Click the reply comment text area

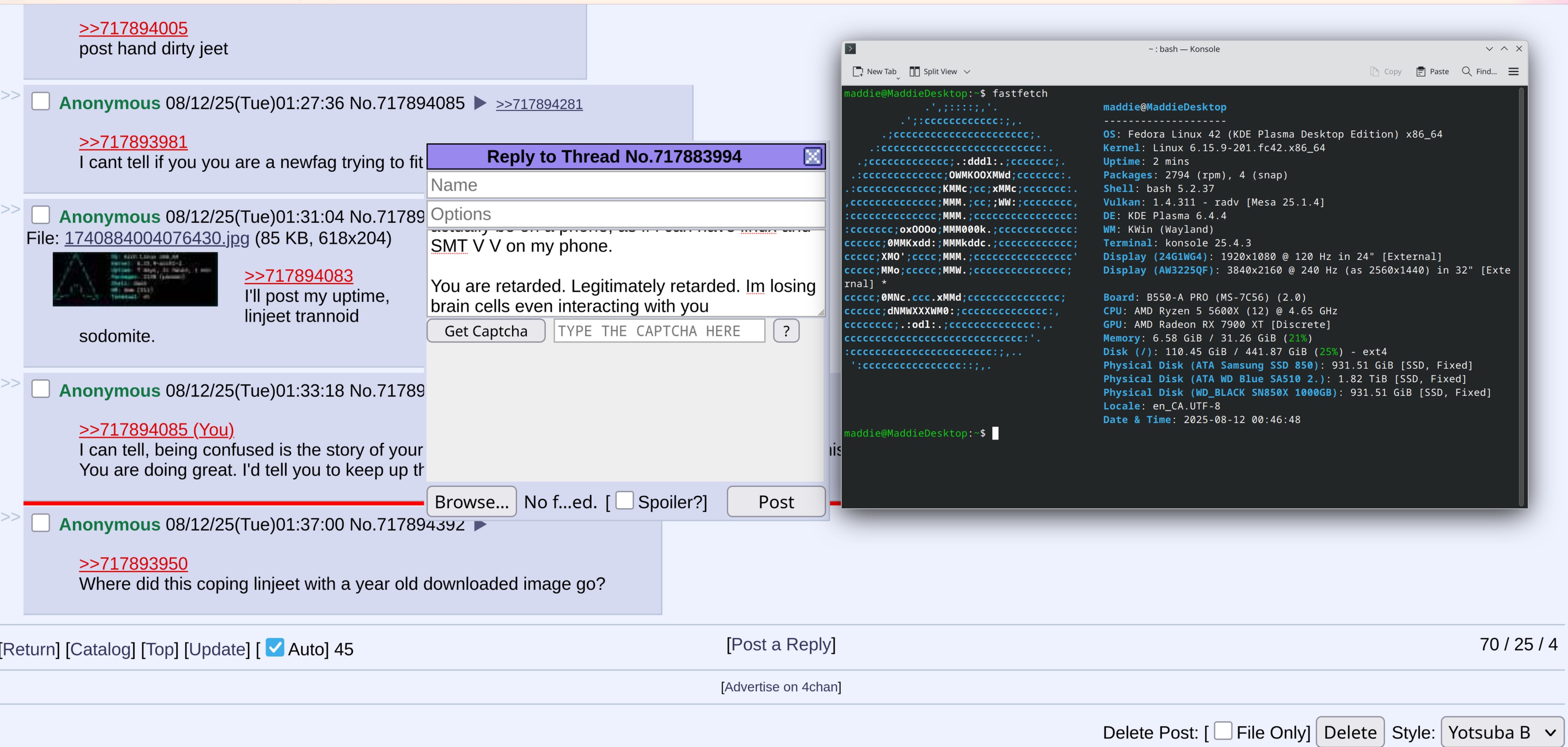pos(626,273)
